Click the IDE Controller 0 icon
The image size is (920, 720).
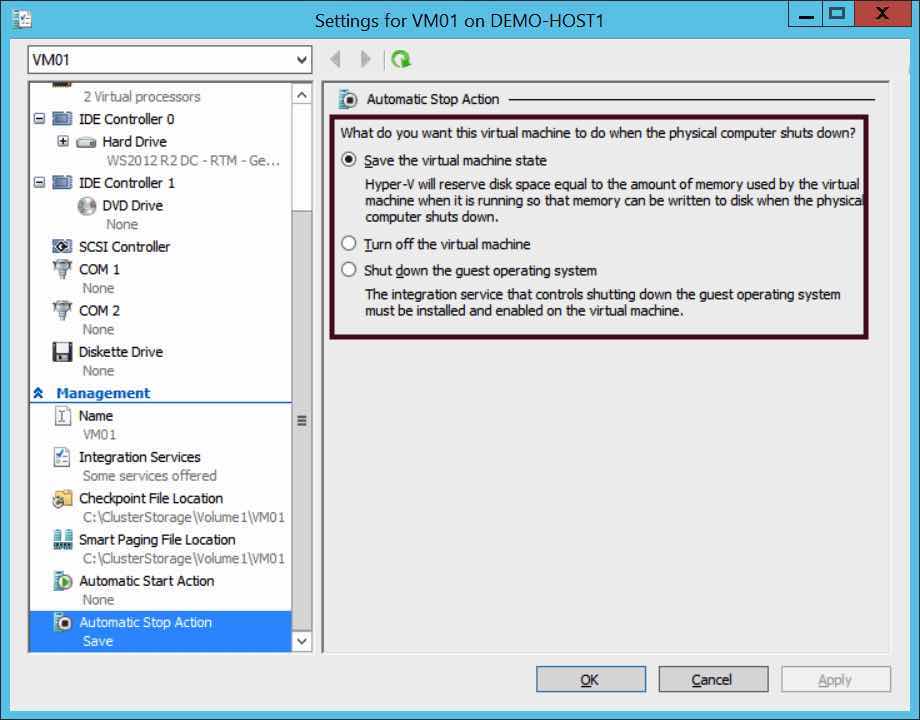(62, 119)
